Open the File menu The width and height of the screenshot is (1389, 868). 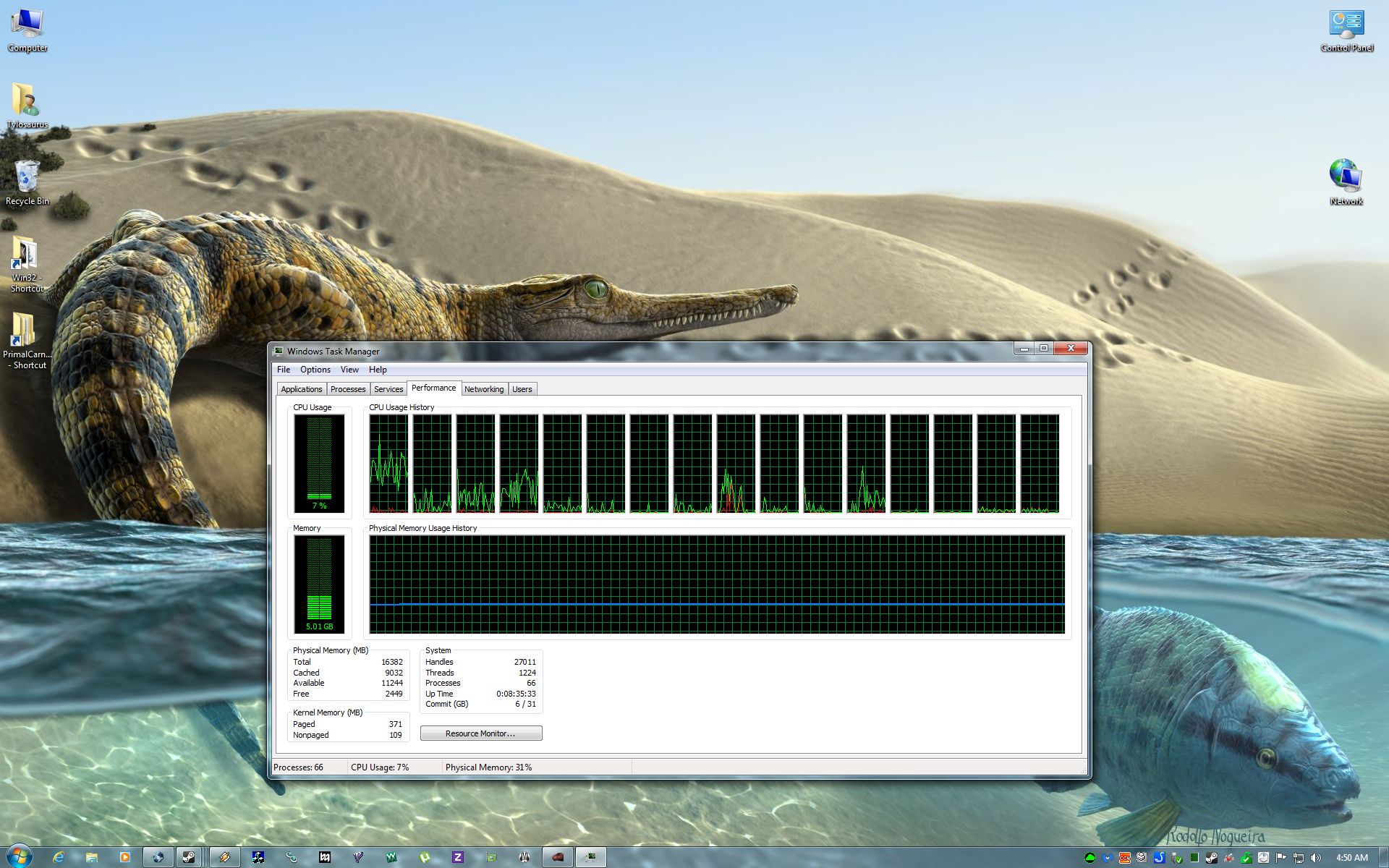(284, 370)
